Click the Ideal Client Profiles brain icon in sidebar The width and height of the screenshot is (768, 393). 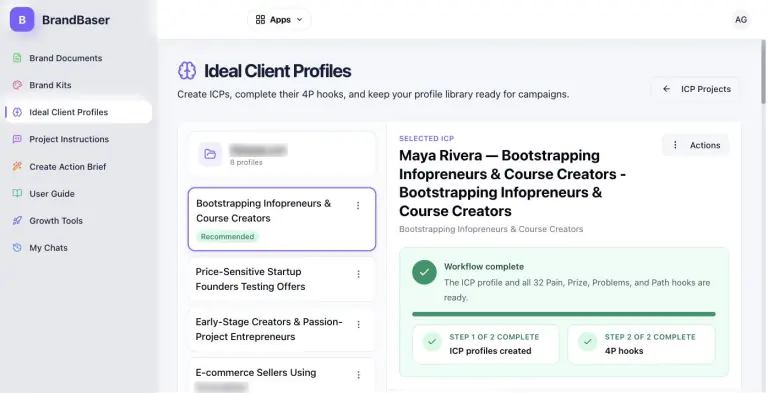(17, 112)
